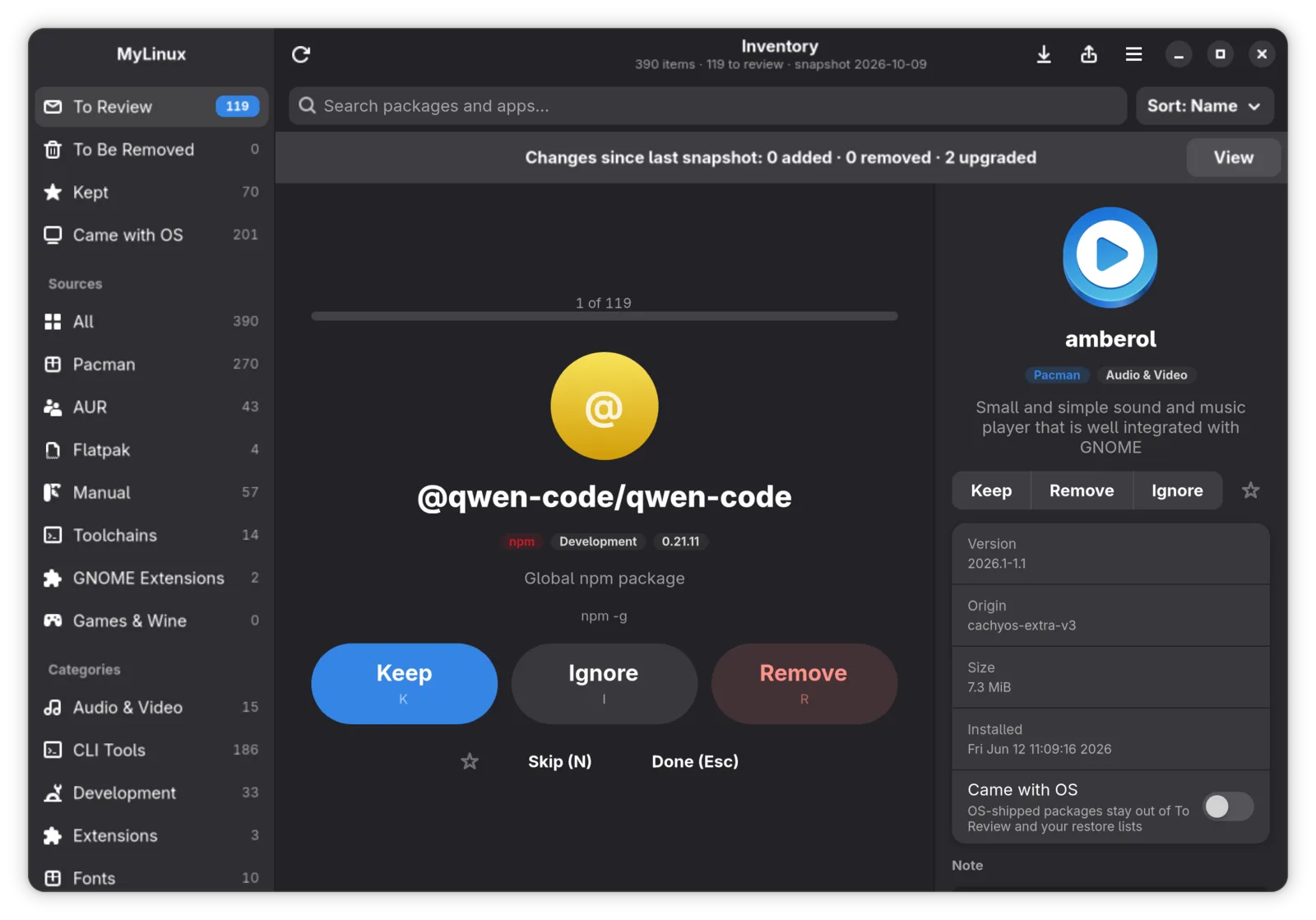Click the large Ignore button
The width and height of the screenshot is (1316, 920).
click(604, 684)
